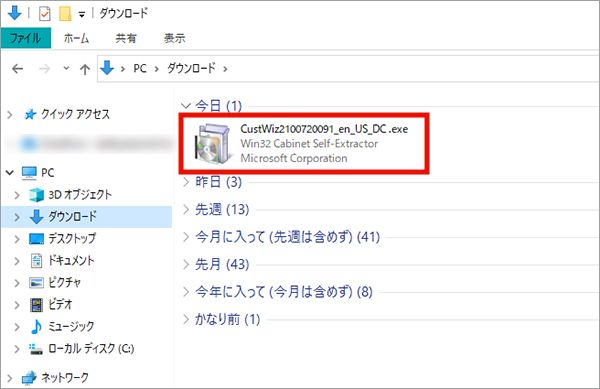Expand the かなり前 (1) group
The width and height of the screenshot is (600, 389).
tap(186, 319)
